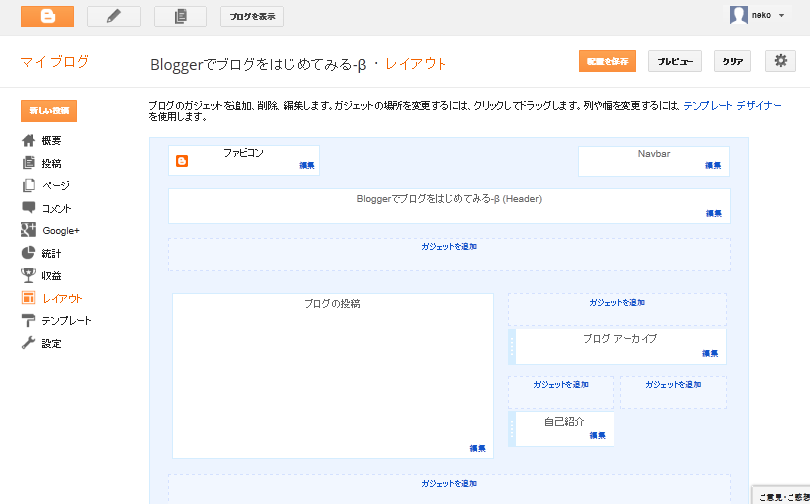The width and height of the screenshot is (810, 504).
Task: Click the プレビュー button
Action: (x=675, y=61)
